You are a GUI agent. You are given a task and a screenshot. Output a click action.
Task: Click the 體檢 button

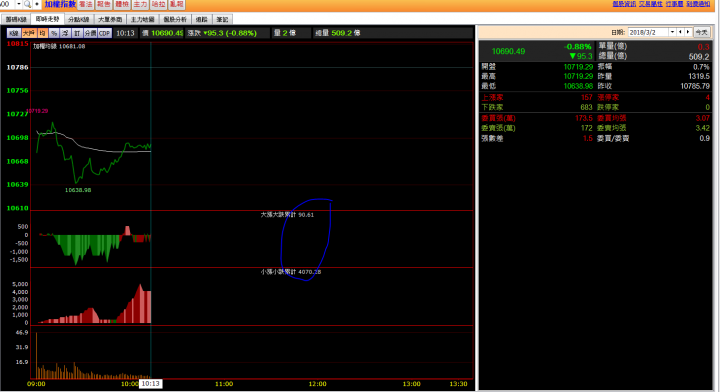122,4
